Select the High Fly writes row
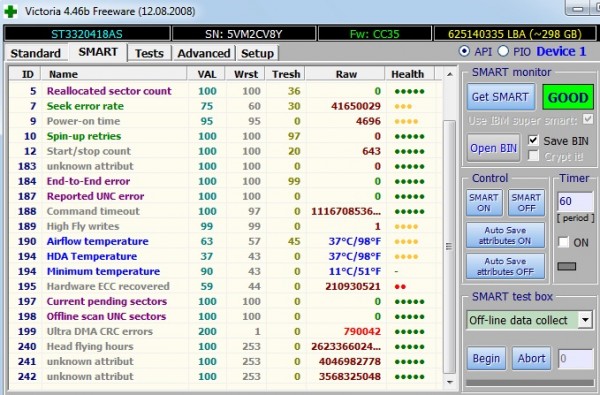Viewport: 600px width, 395px height. pyautogui.click(x=226, y=226)
